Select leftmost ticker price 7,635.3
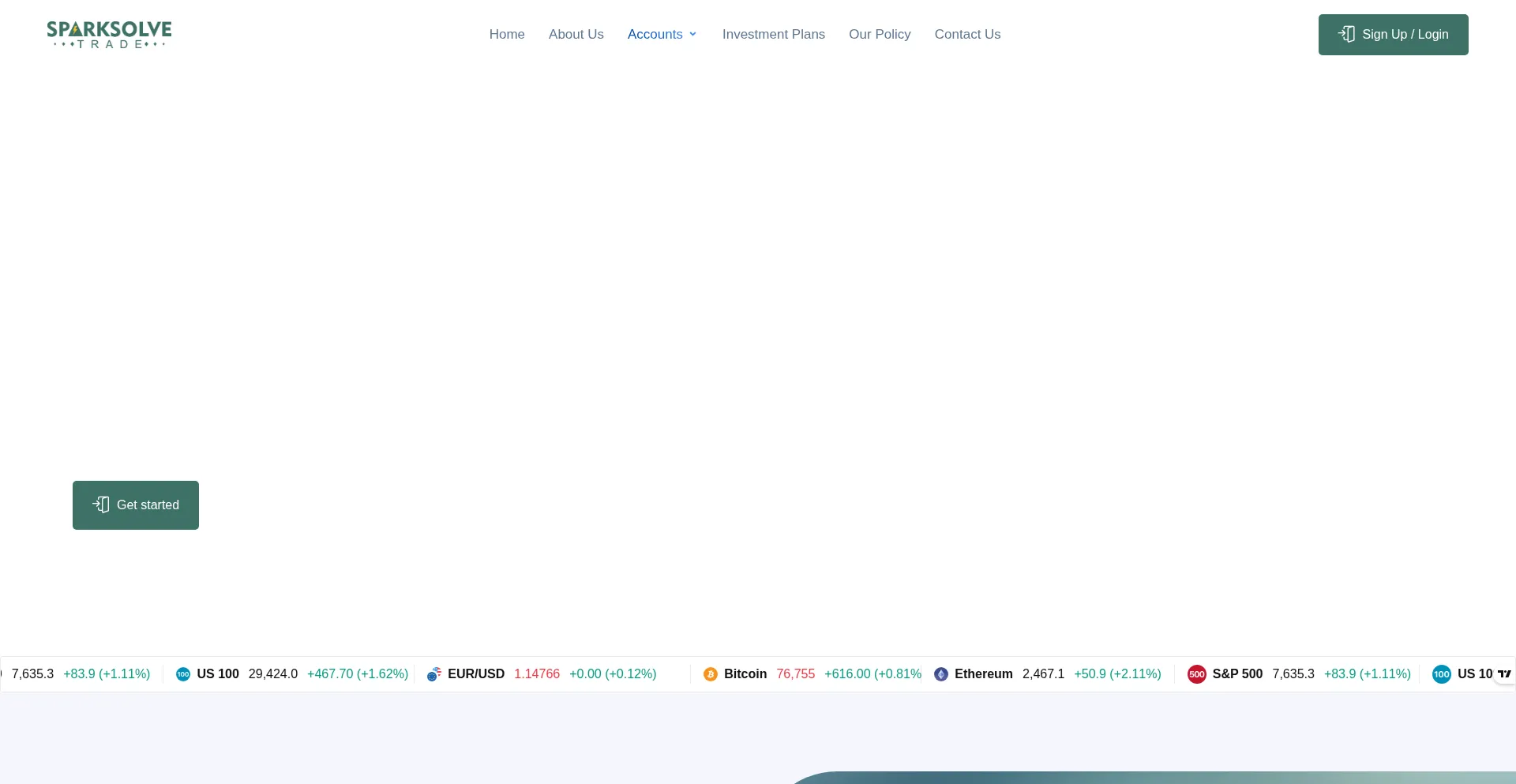Viewport: 1516px width, 784px height. (32, 674)
